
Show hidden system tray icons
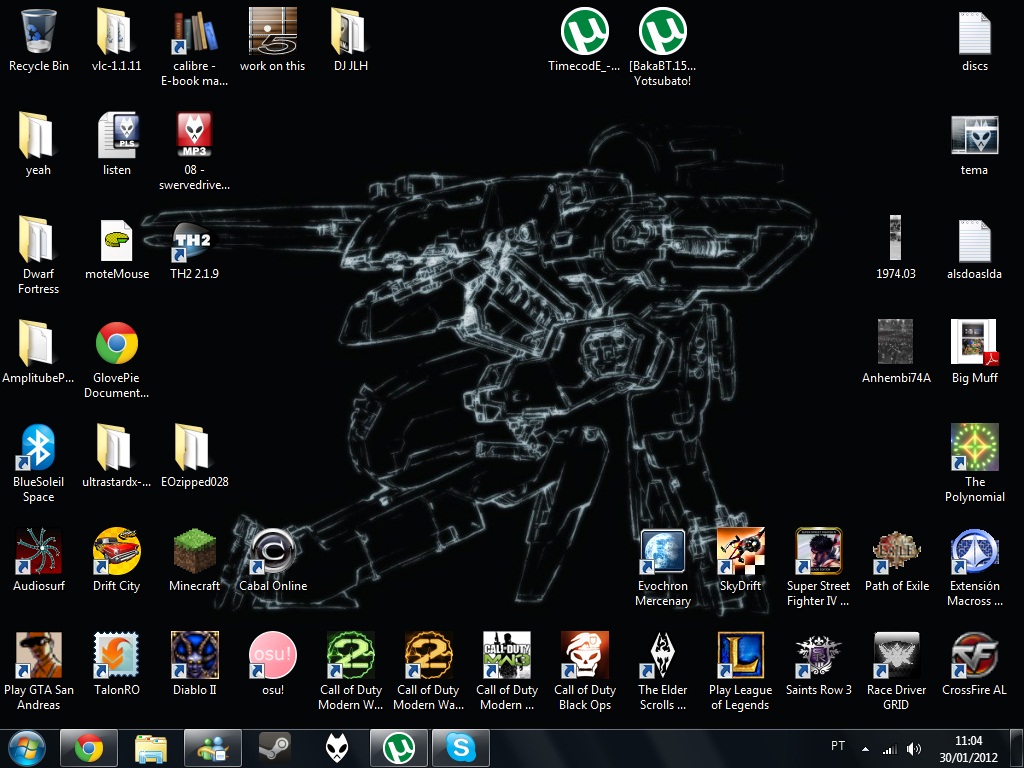tap(865, 749)
